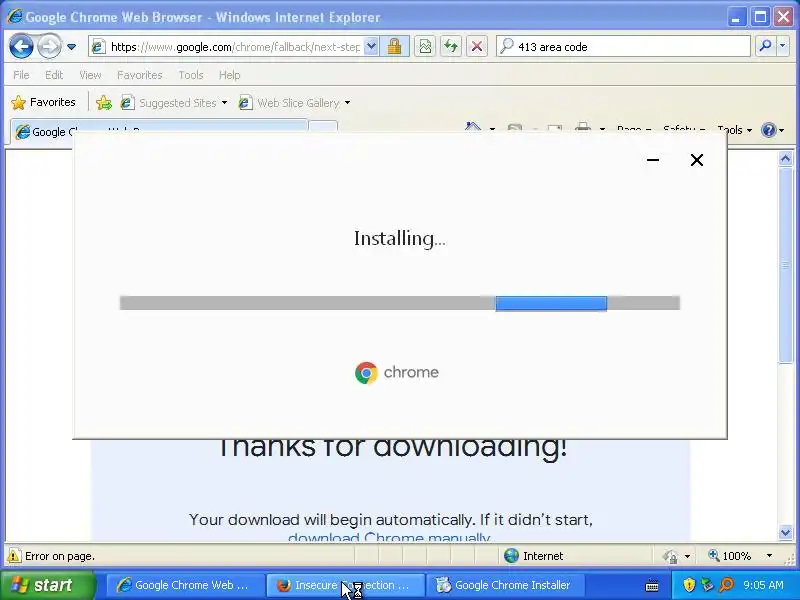Open the zoom level dropdown arrow
The width and height of the screenshot is (800, 600).
[769, 556]
